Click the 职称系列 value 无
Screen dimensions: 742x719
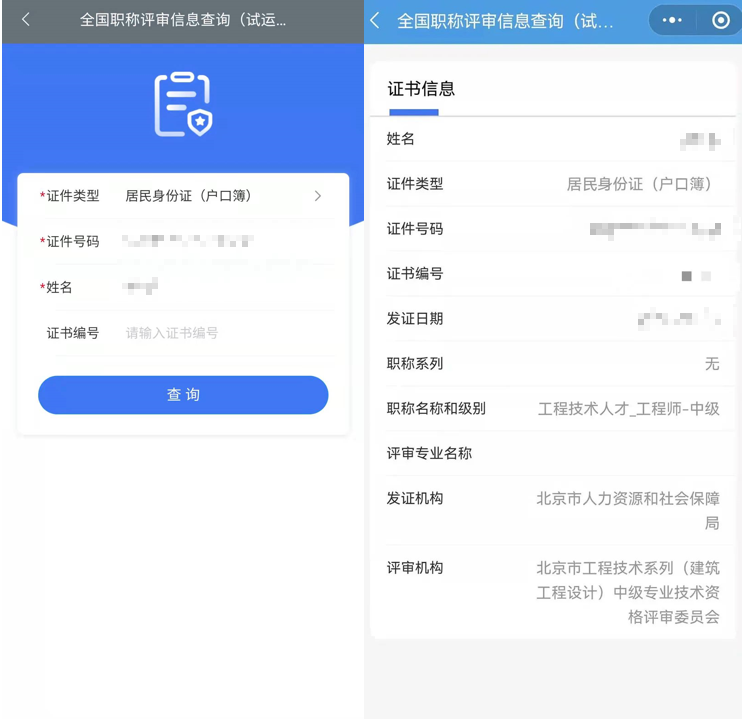point(712,364)
